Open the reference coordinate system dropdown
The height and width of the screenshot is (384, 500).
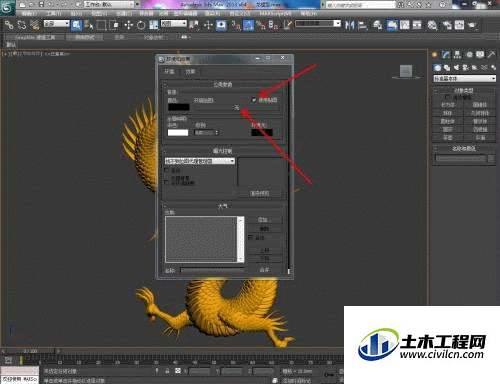(x=174, y=24)
